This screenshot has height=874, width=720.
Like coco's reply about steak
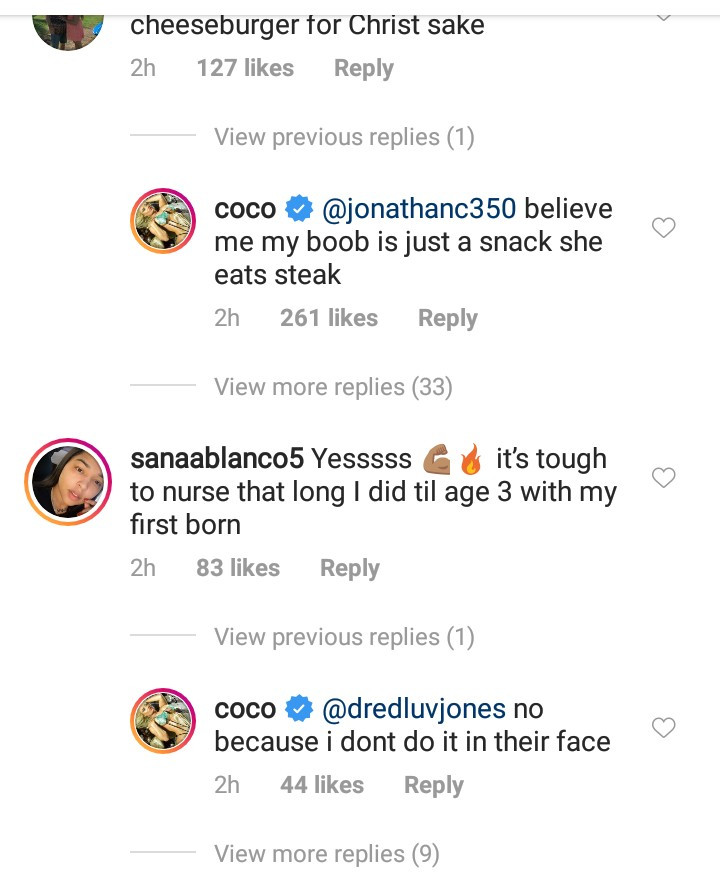663,229
